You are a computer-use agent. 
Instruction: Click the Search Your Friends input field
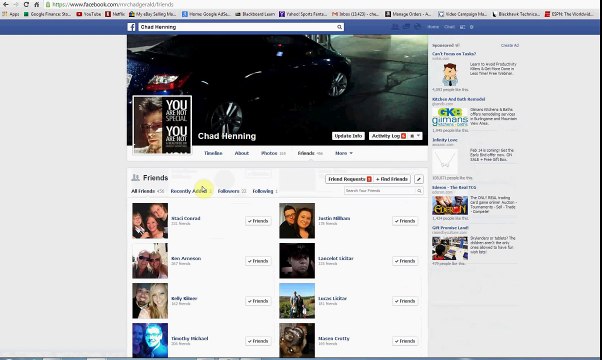click(384, 191)
